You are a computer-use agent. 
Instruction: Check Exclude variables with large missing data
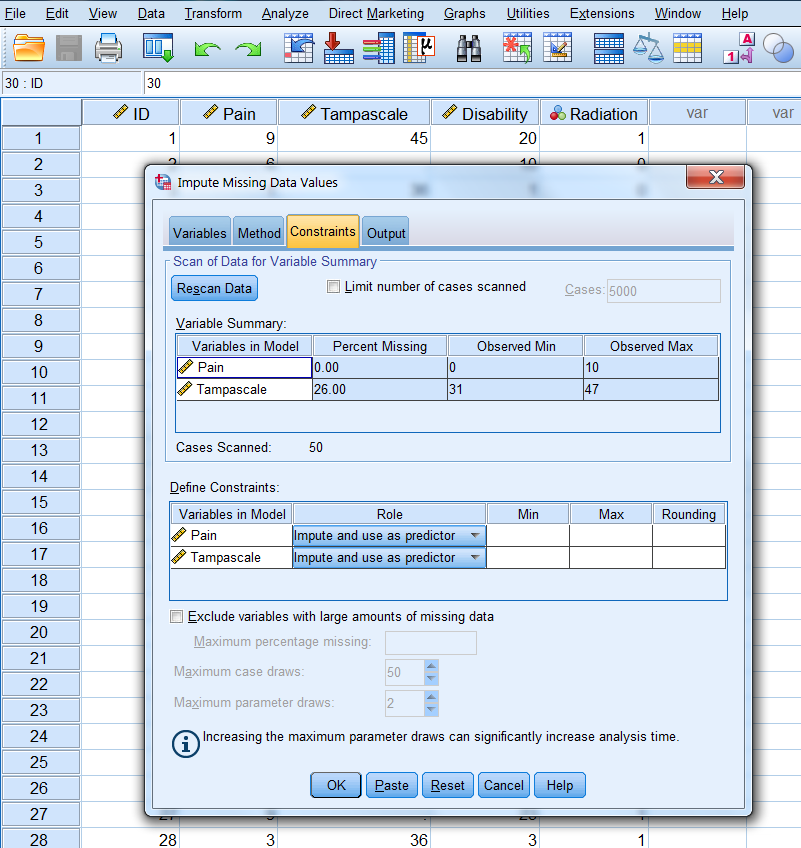(x=178, y=617)
